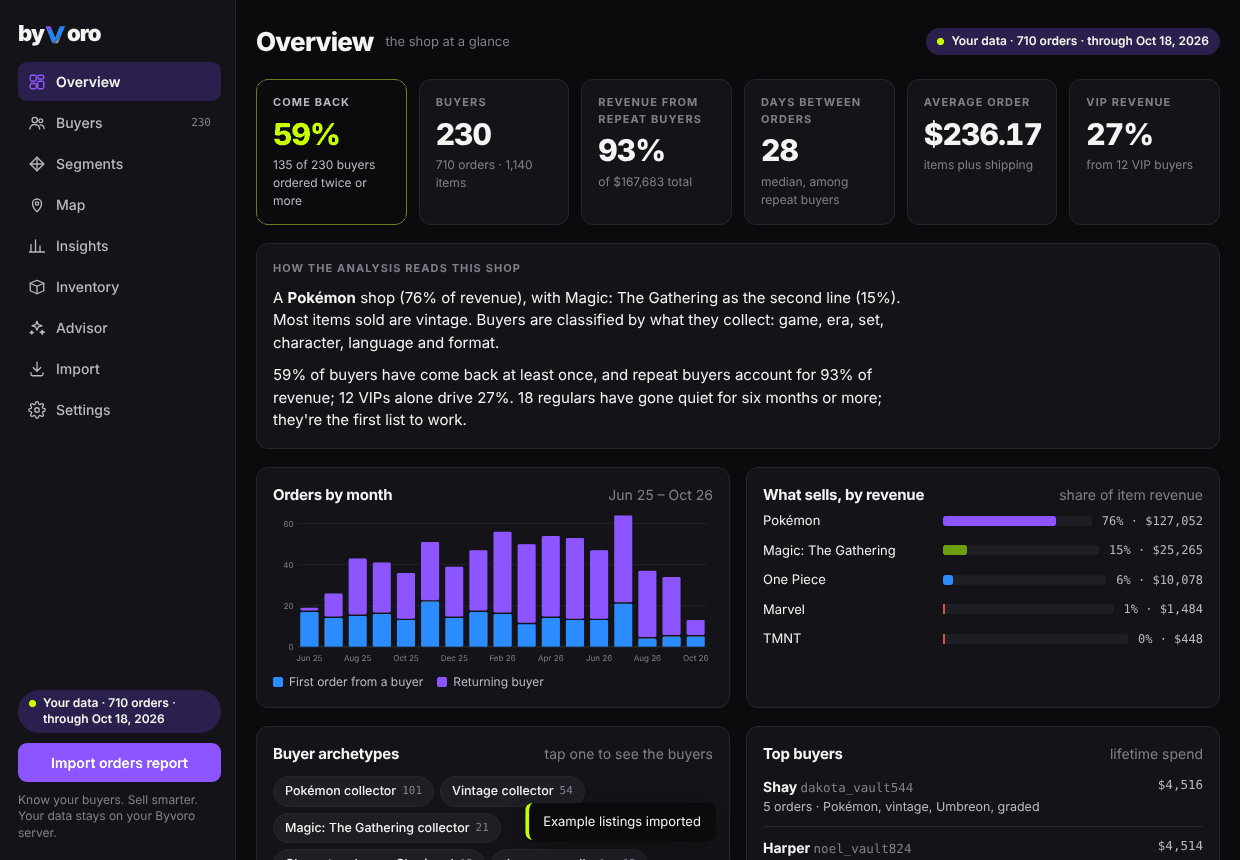Click the Jun 26 tallest order bar

(x=623, y=581)
